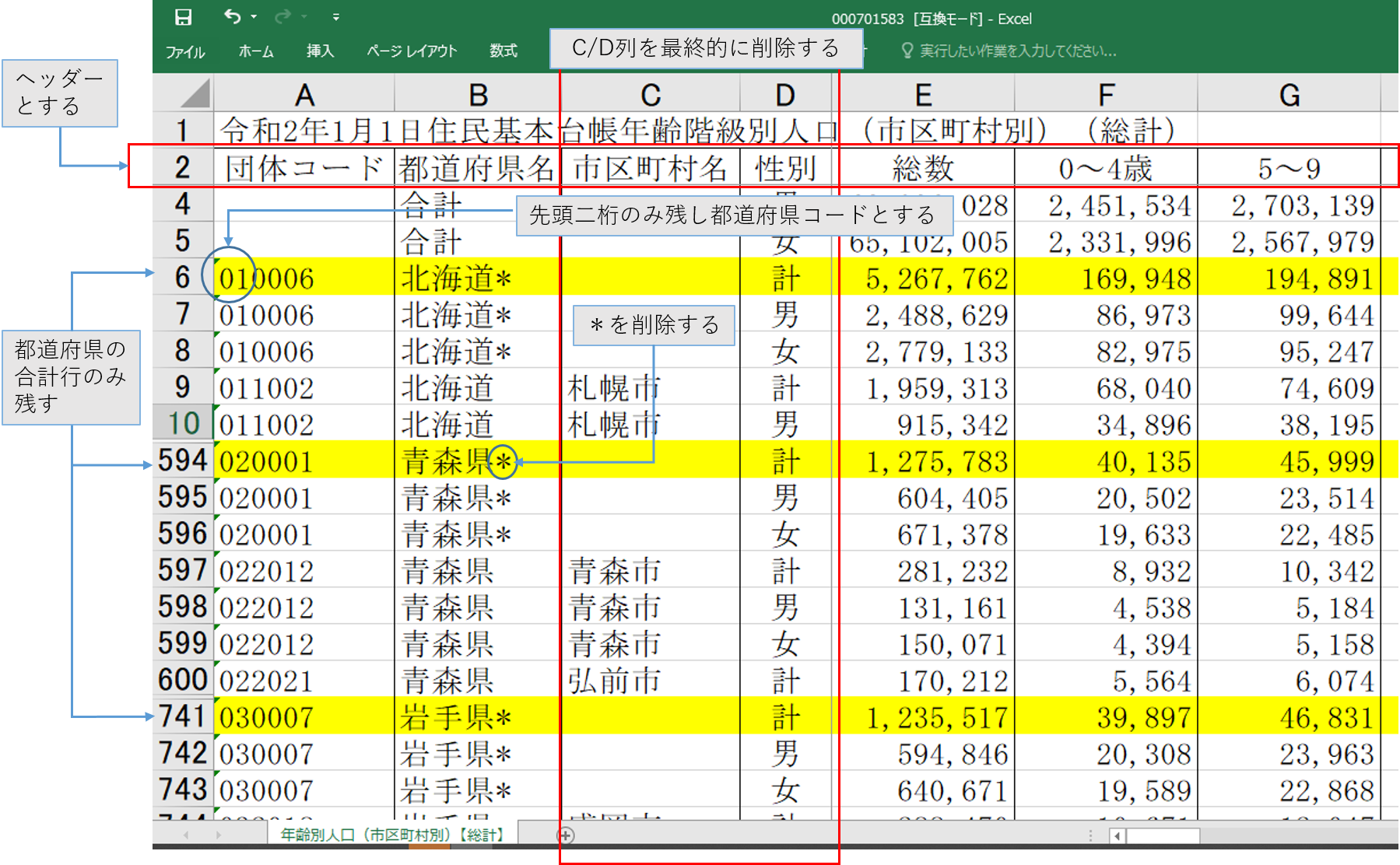Click cell with value 915,342
The width and height of the screenshot is (1400, 865).
pyautogui.click(x=923, y=424)
